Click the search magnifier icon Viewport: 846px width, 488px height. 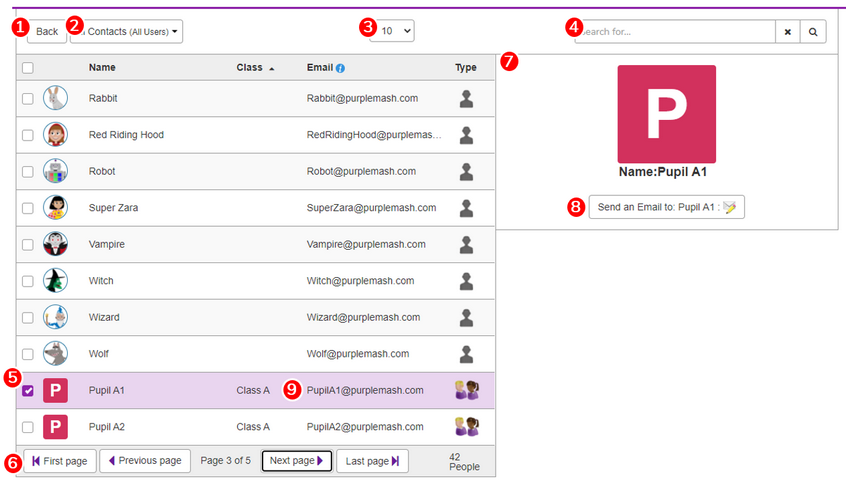[813, 32]
